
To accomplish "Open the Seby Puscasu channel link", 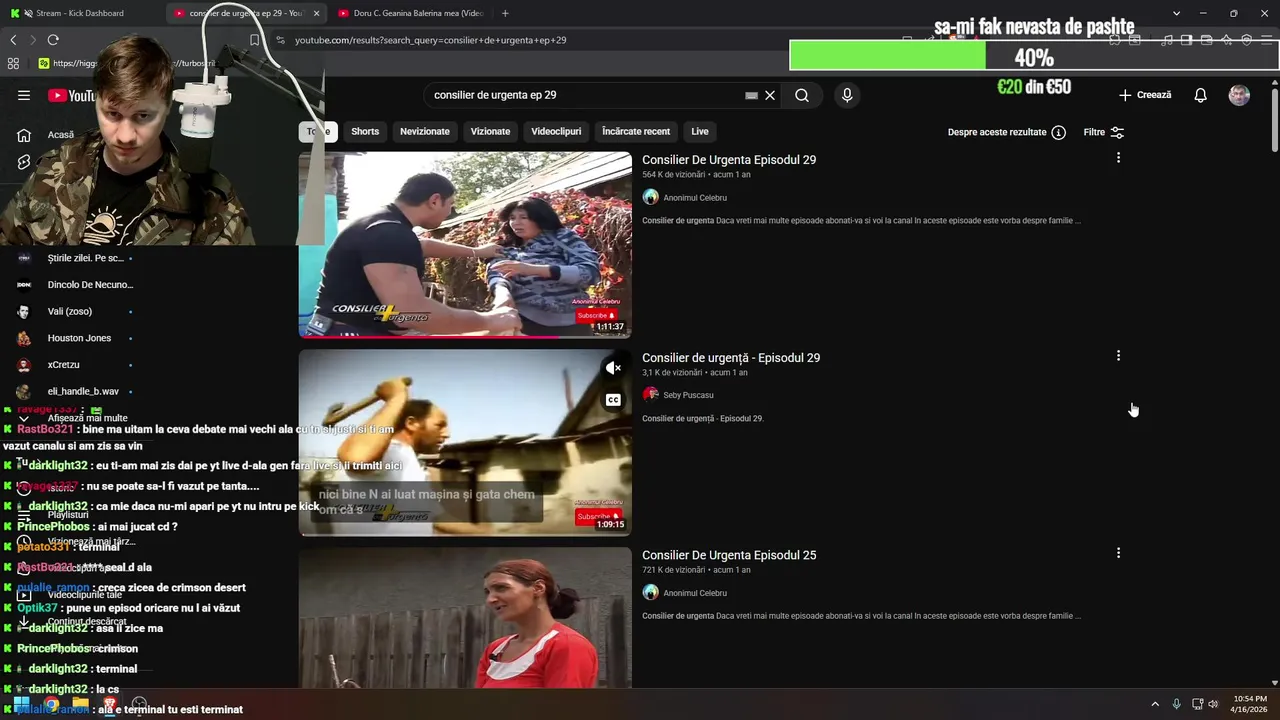I will (688, 395).
